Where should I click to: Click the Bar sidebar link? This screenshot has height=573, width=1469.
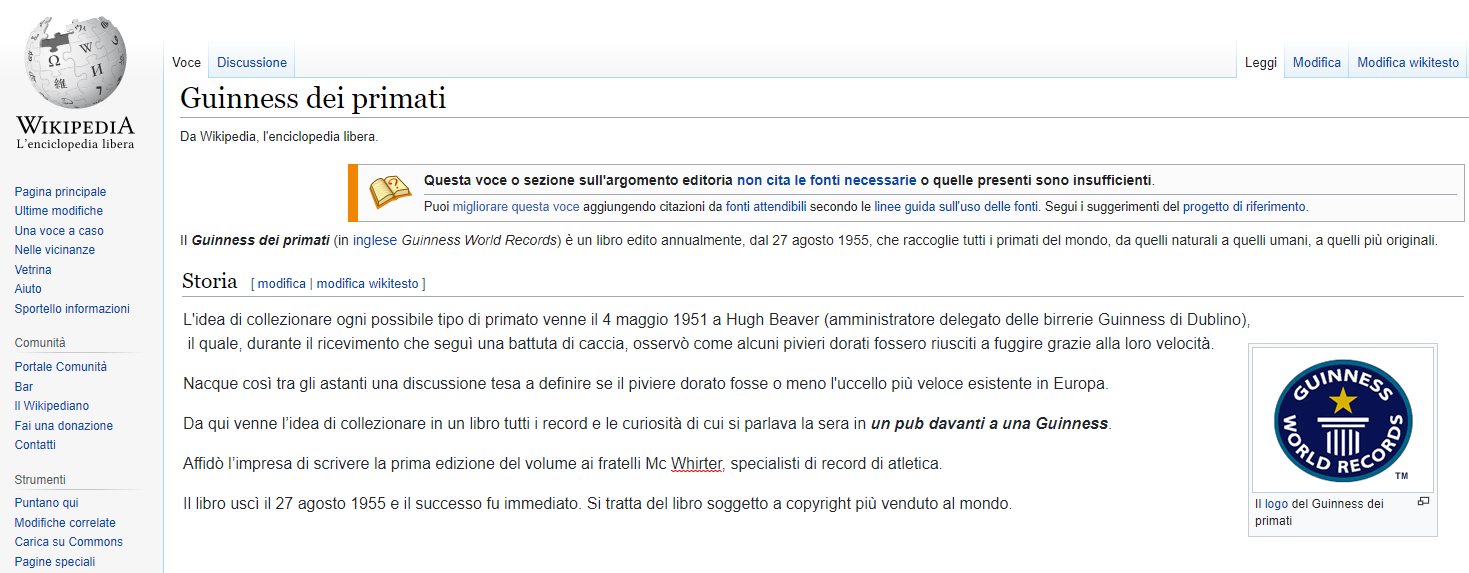(x=24, y=387)
